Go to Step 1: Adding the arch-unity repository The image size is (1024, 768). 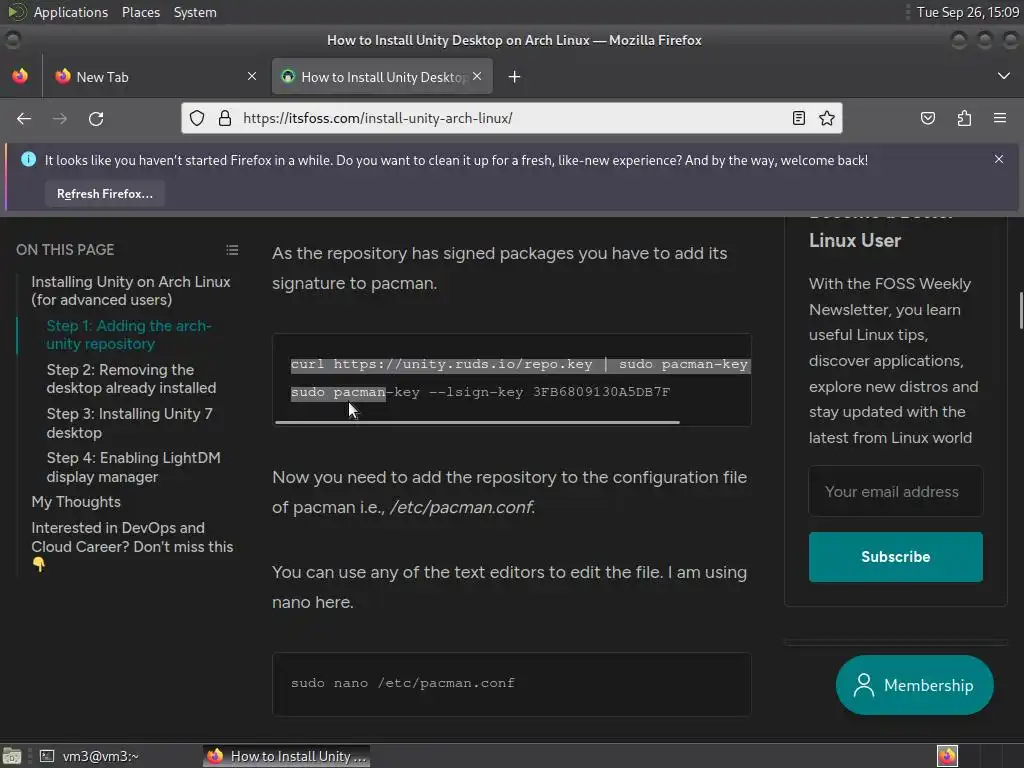129,335
